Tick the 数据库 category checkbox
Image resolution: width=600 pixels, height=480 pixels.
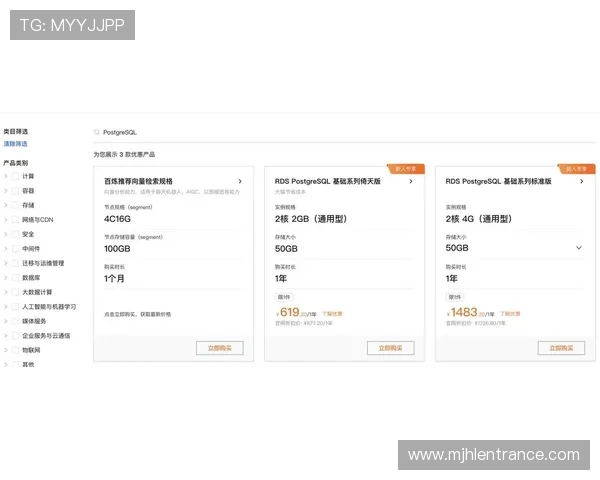(x=15, y=278)
